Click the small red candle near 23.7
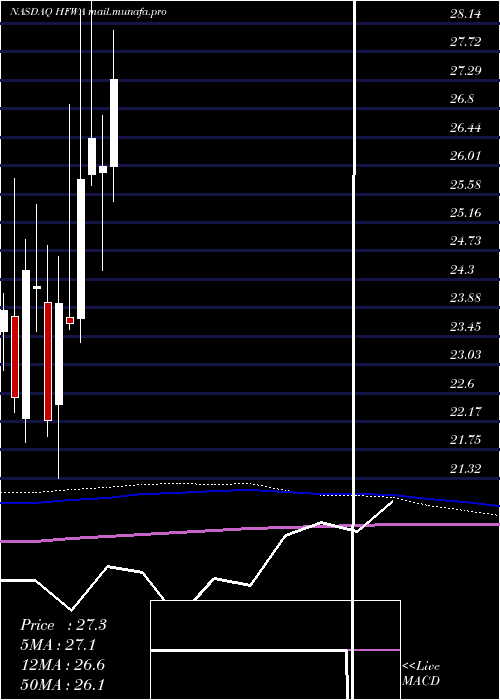 pyautogui.click(x=70, y=321)
